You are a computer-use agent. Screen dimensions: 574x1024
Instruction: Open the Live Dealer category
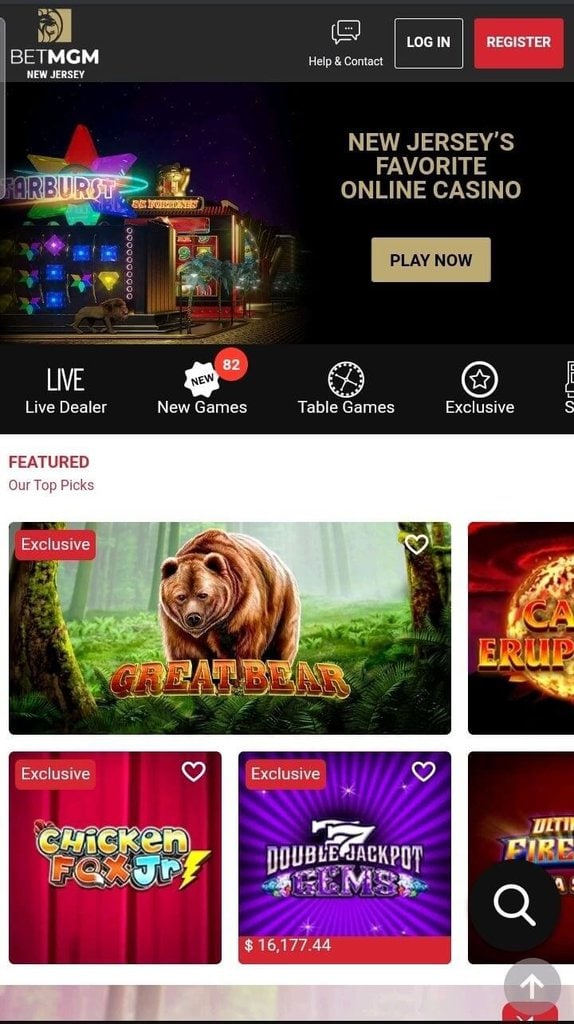[x=66, y=390]
